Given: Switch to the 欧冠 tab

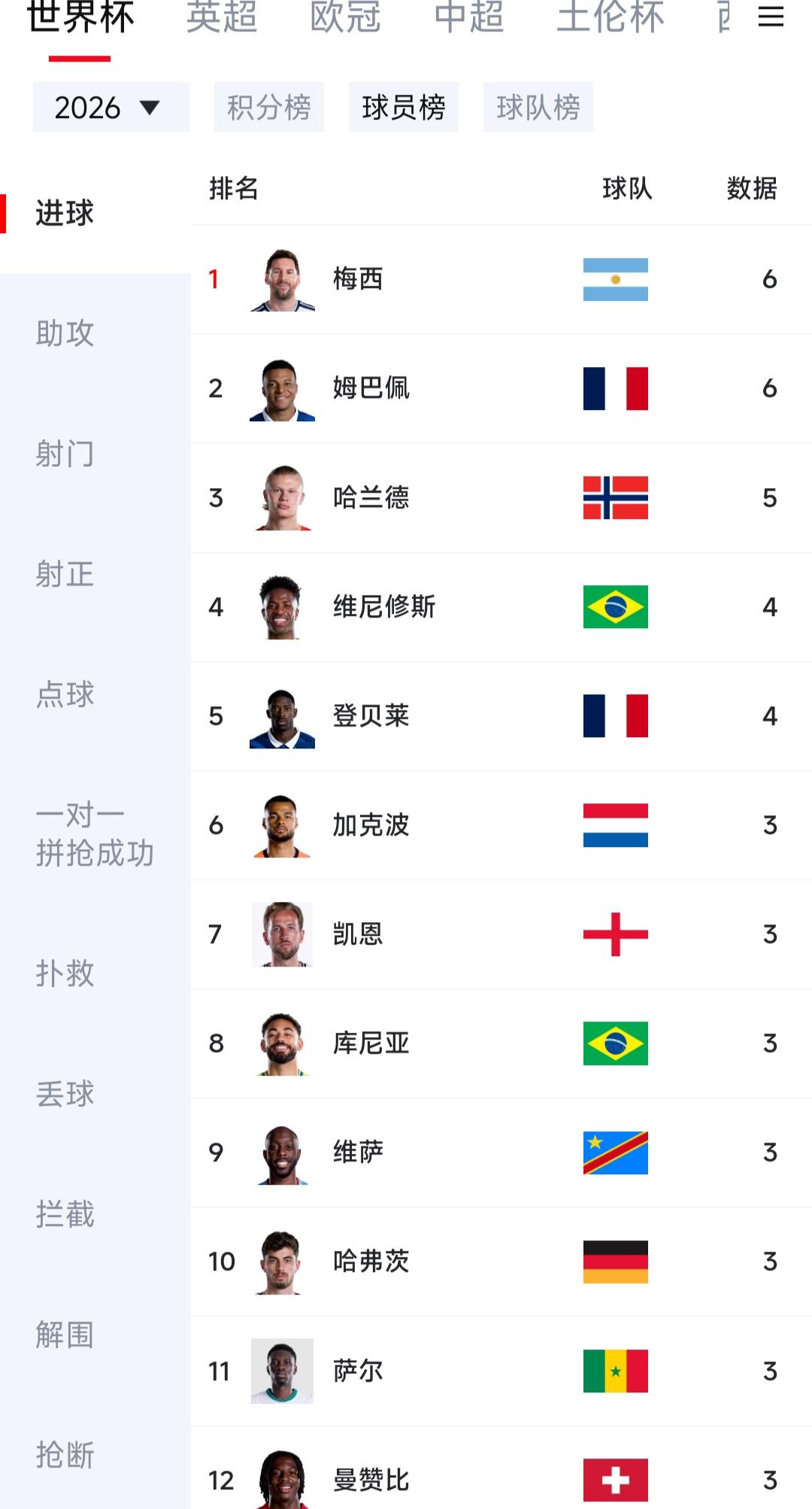Looking at the screenshot, I should [x=346, y=17].
